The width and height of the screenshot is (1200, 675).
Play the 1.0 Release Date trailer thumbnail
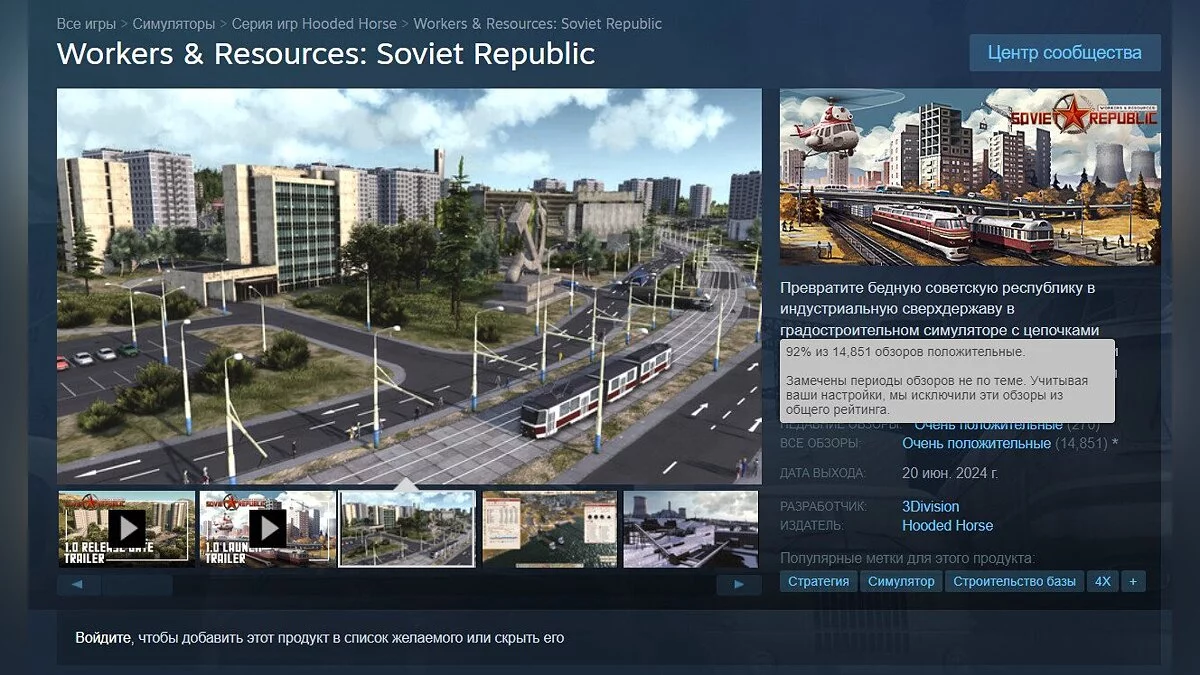126,528
